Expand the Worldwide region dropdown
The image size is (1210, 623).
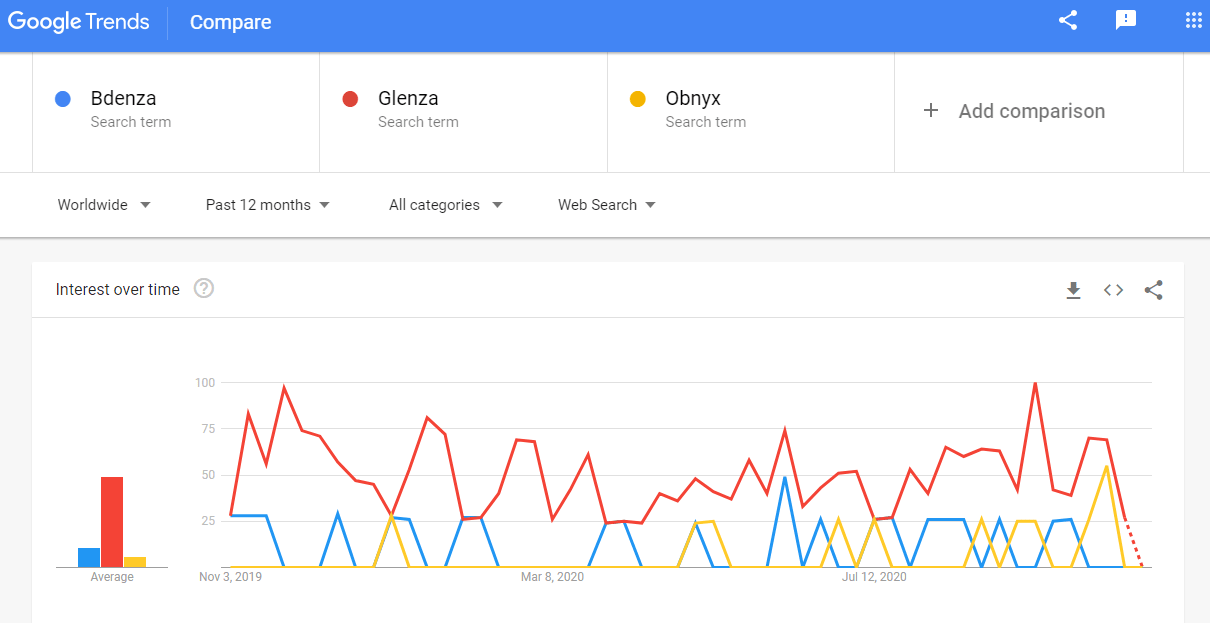pos(104,205)
